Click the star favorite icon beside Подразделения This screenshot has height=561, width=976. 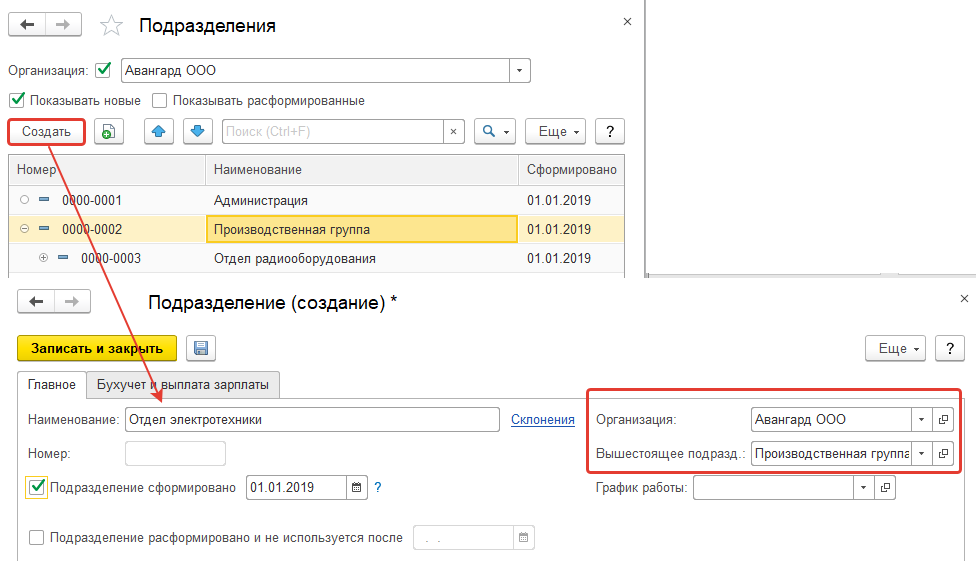113,26
